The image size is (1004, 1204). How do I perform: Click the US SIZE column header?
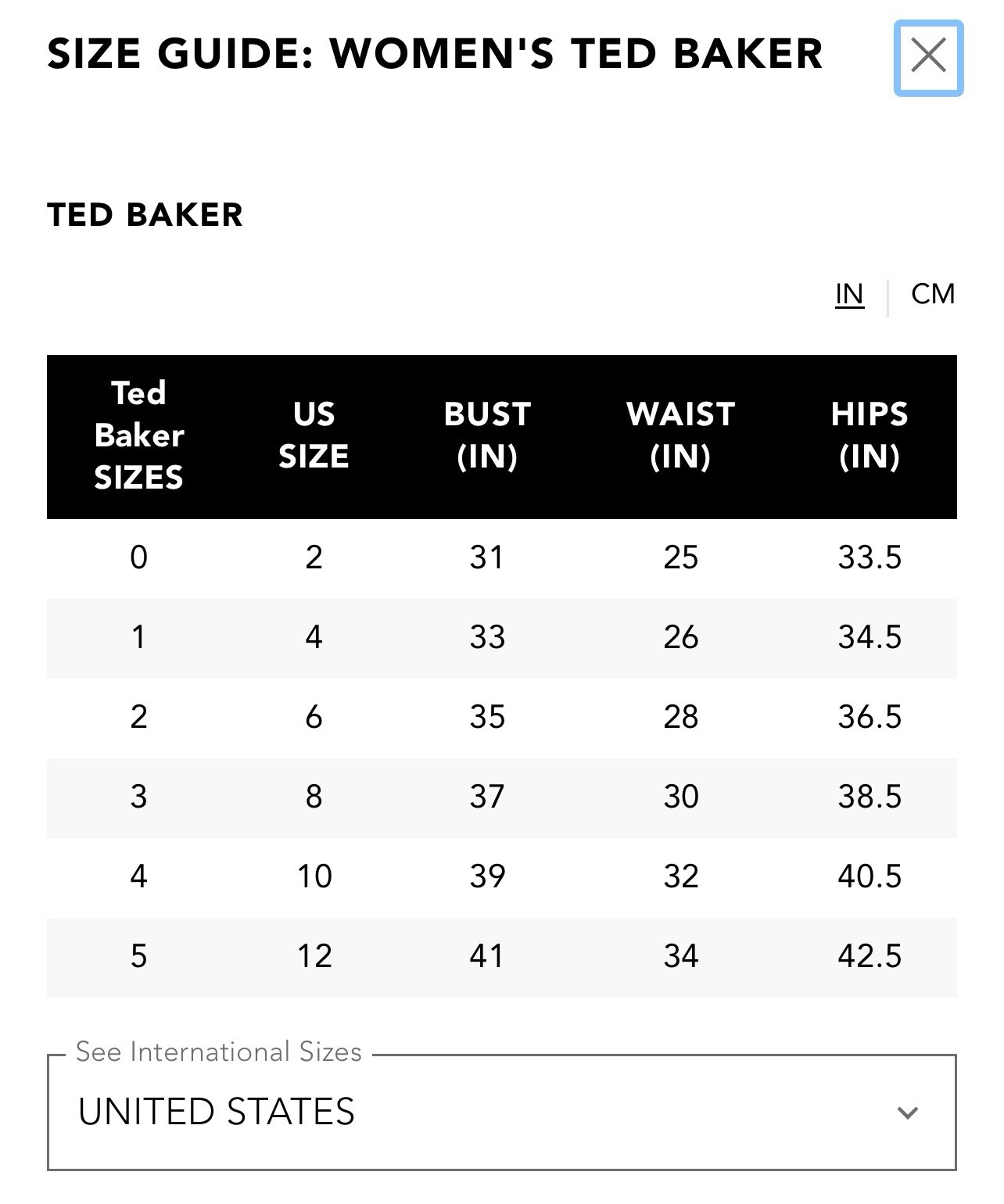pyautogui.click(x=314, y=435)
